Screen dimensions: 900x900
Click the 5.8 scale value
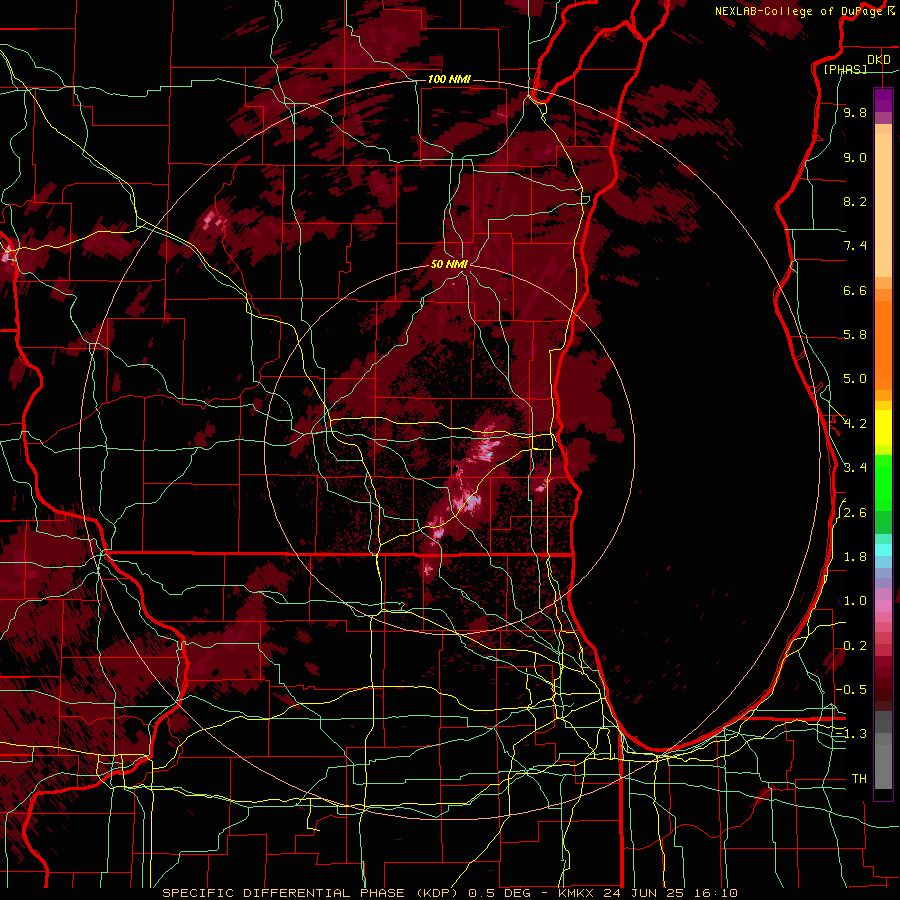pos(855,335)
